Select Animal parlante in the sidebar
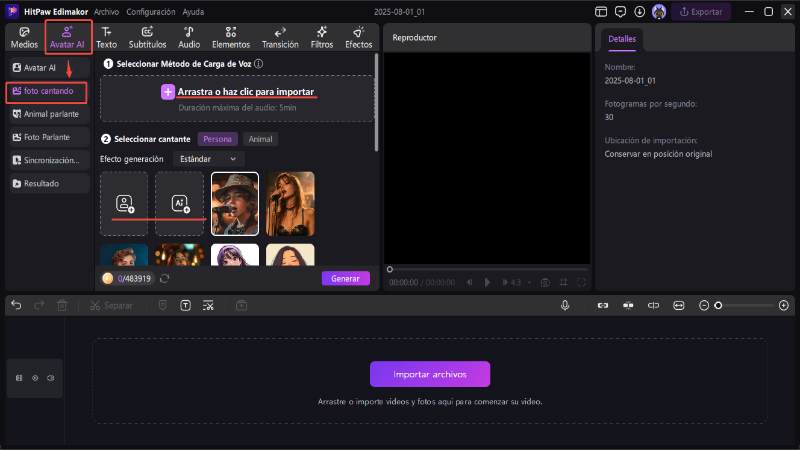800x450 pixels. coord(48,114)
